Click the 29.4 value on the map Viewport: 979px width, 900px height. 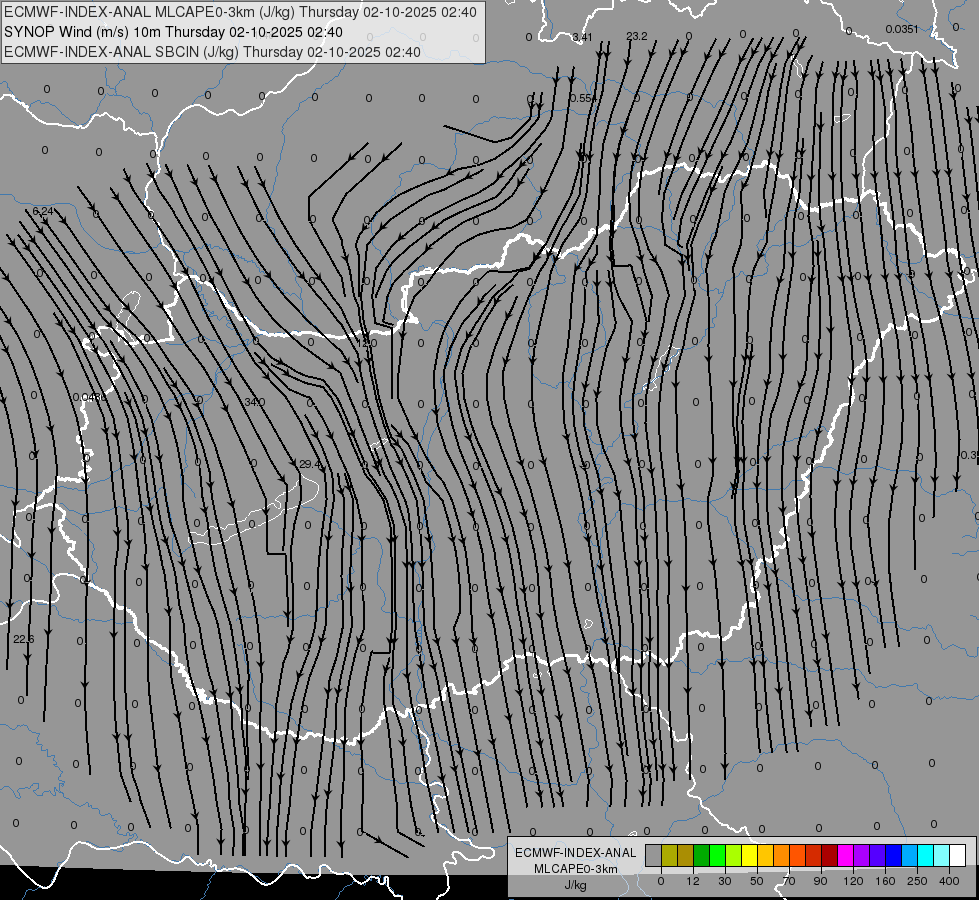[x=310, y=464]
